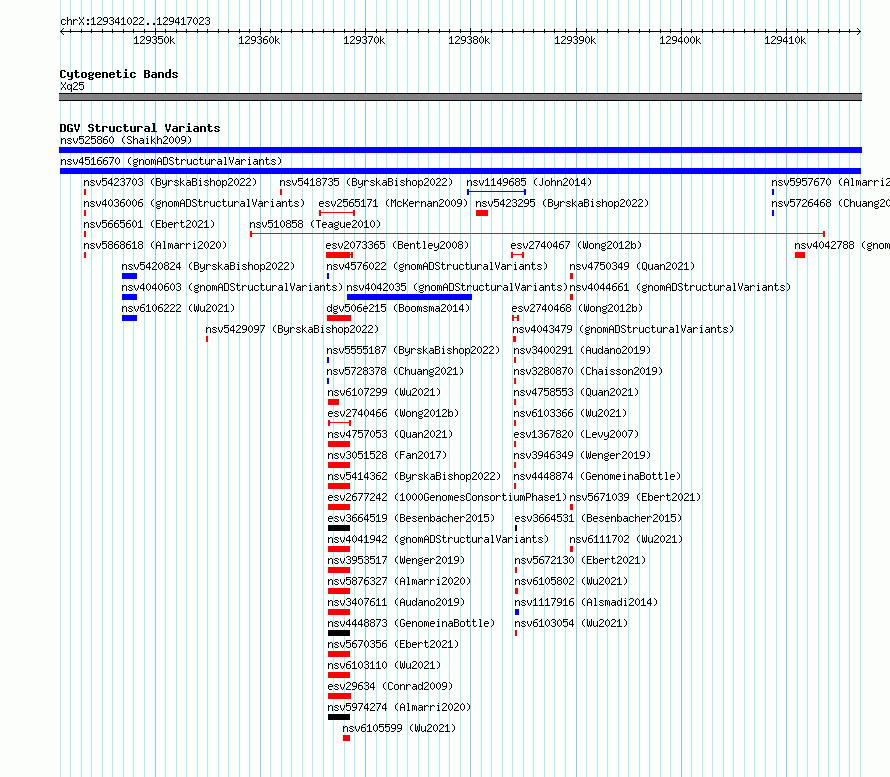Click the nsv4036006 gnomAD variant label
Image resolution: width=890 pixels, height=777 pixels.
(194, 203)
